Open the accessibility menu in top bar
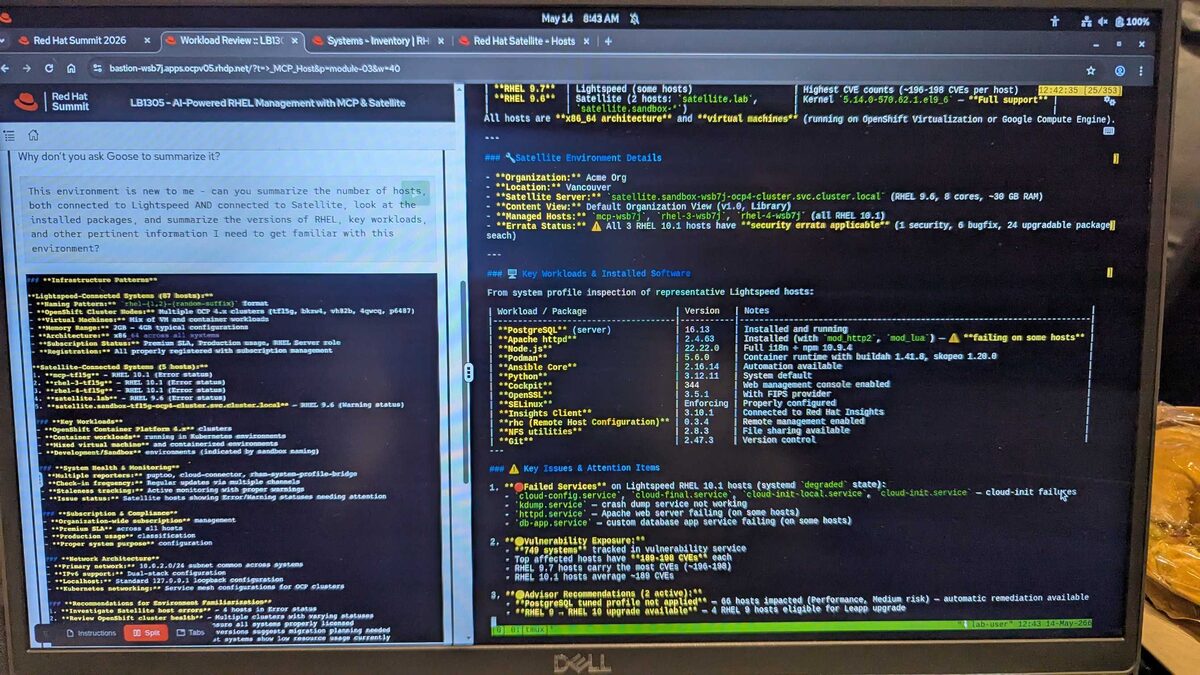Viewport: 1200px width, 675px height. 1054,20
